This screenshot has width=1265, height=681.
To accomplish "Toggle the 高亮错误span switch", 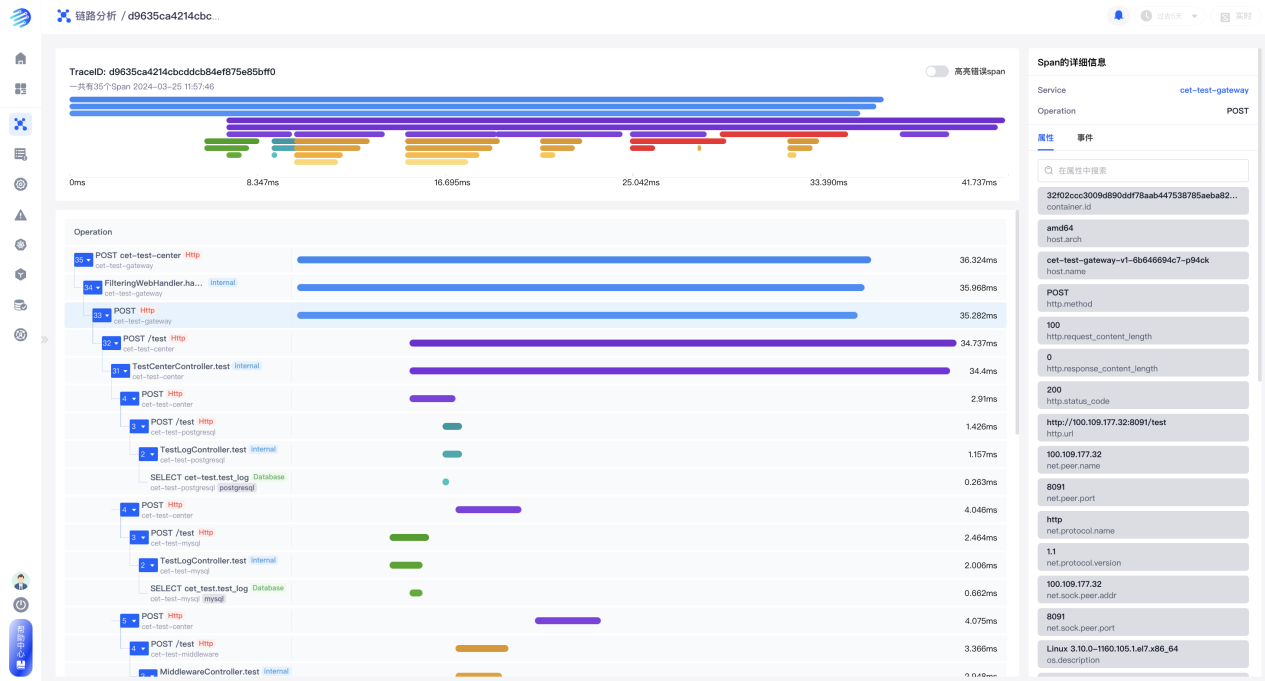I will [x=936, y=72].
